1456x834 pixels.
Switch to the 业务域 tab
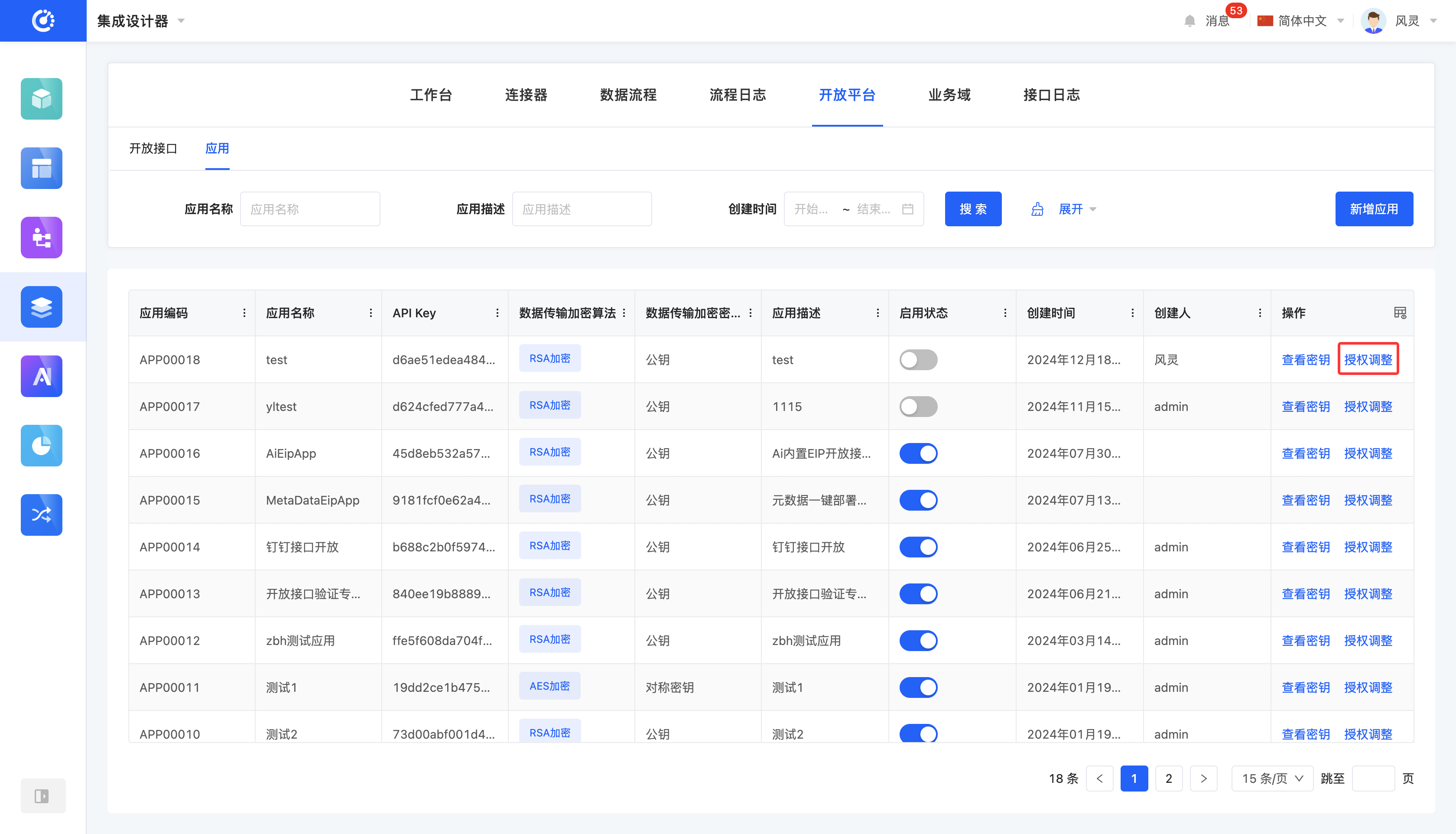[x=949, y=94]
